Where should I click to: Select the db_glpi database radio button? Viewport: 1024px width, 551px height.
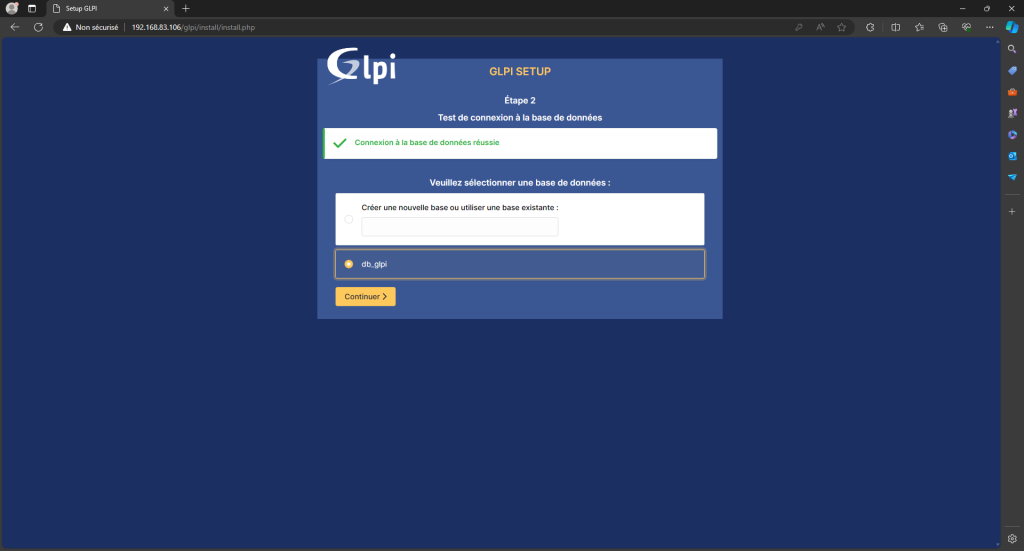[349, 264]
